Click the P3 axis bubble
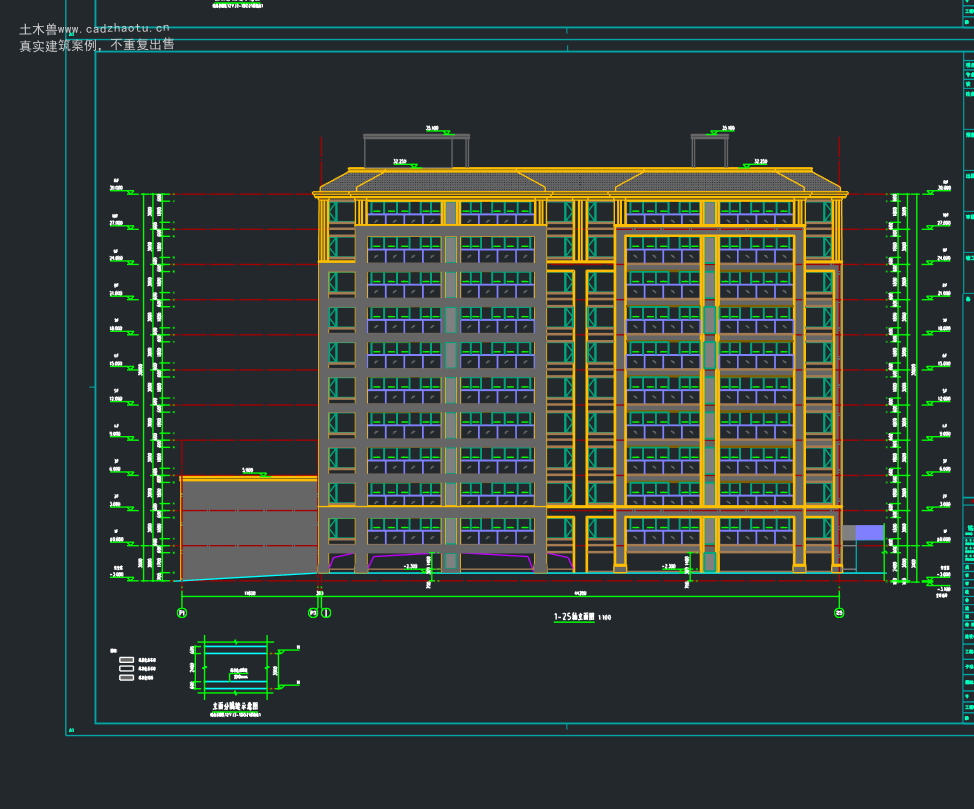974x809 pixels. tap(313, 613)
